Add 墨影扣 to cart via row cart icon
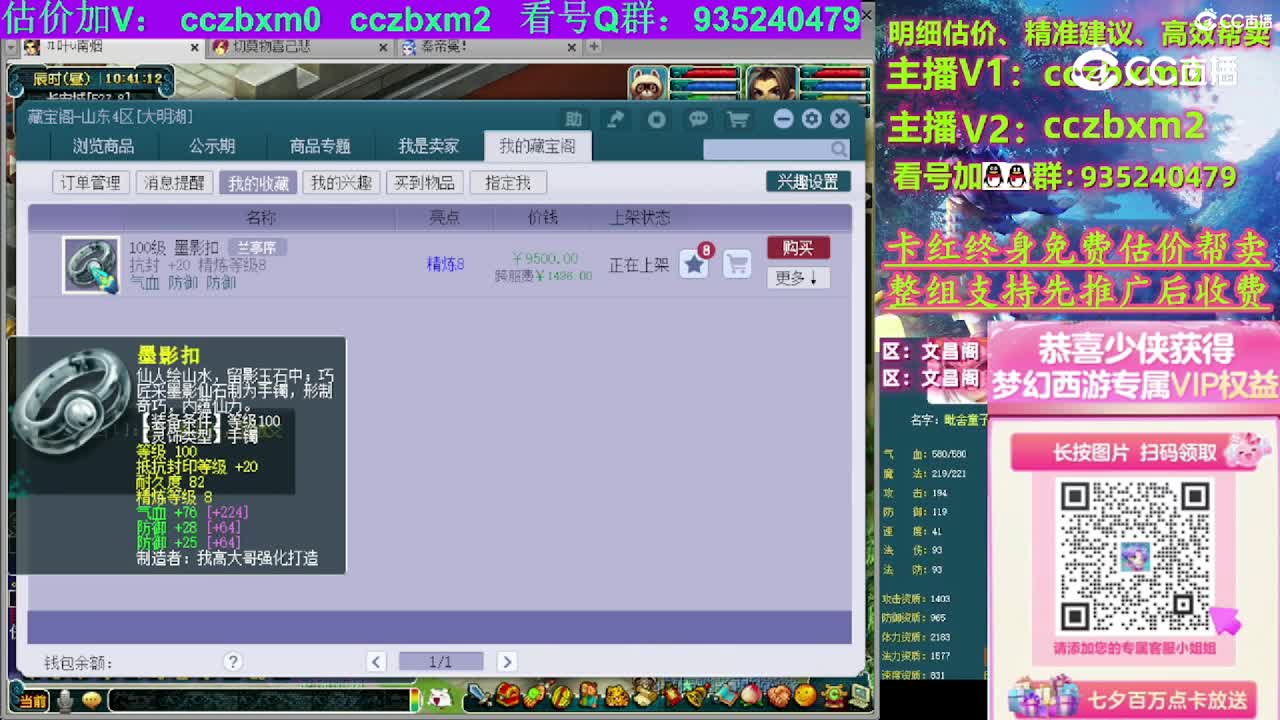This screenshot has width=1280, height=720. 737,264
